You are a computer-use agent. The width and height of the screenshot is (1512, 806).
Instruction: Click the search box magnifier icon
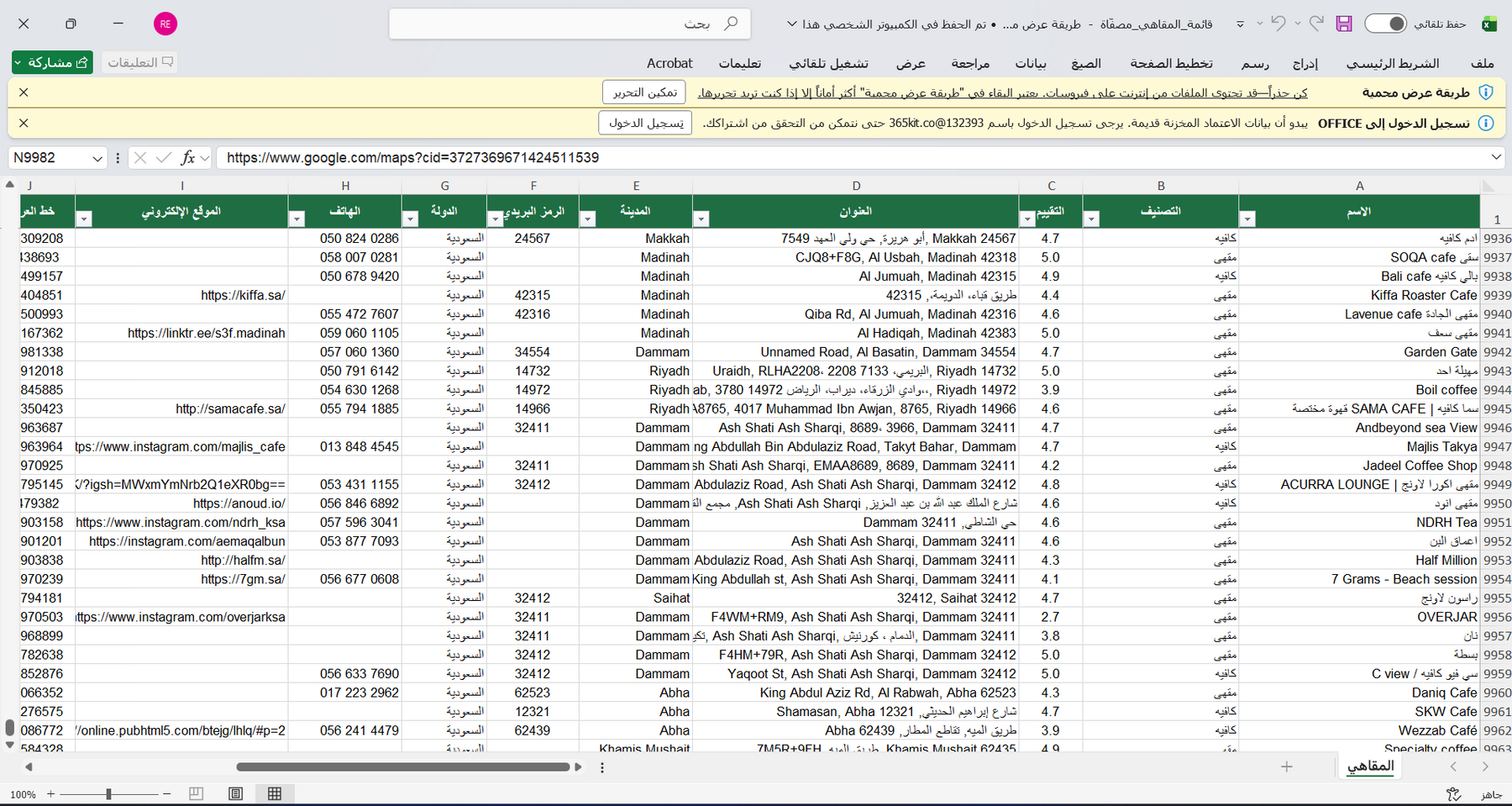pyautogui.click(x=731, y=24)
